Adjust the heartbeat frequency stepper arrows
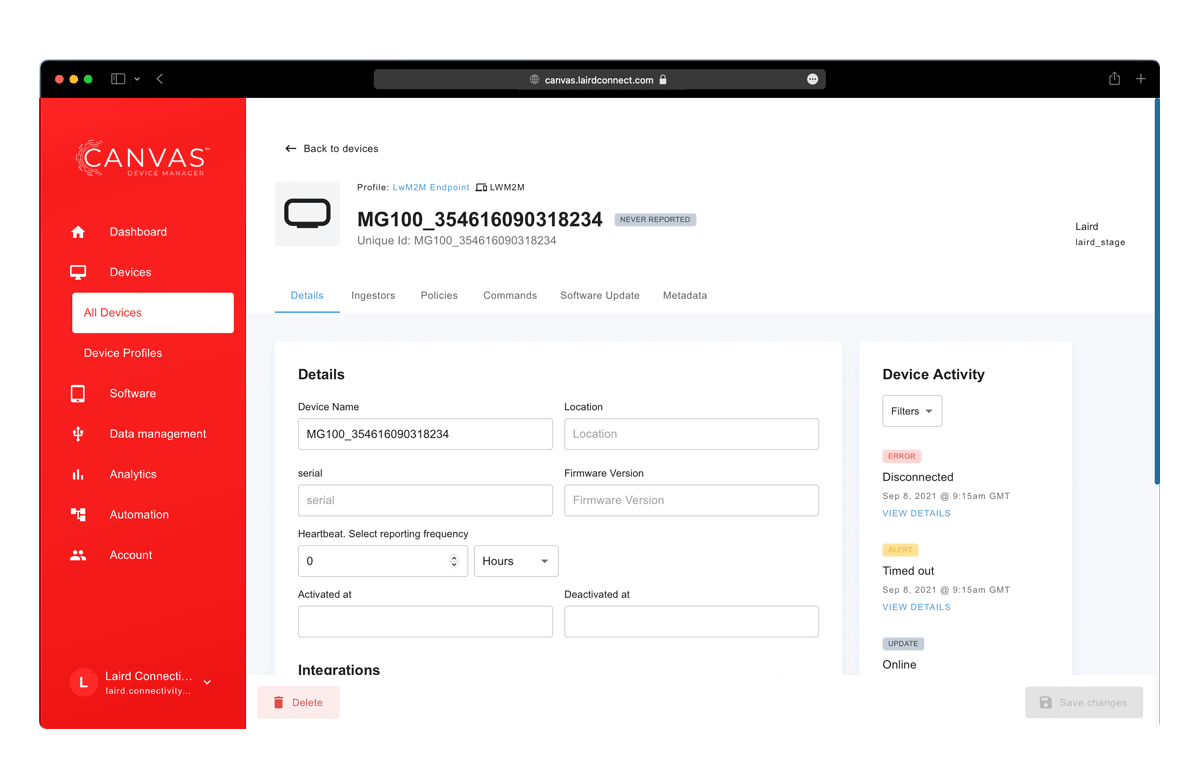The width and height of the screenshot is (1200, 783). (454, 561)
